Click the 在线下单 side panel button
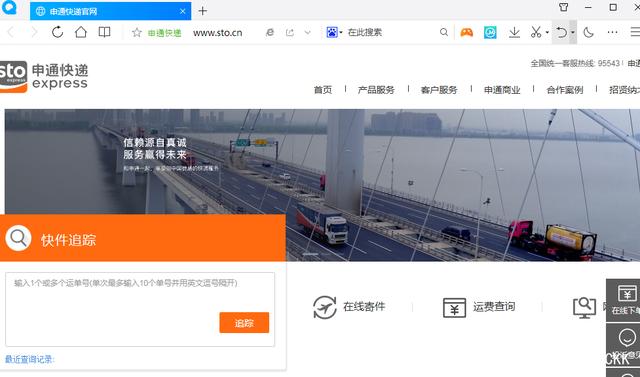This screenshot has width=640, height=377. [x=623, y=300]
